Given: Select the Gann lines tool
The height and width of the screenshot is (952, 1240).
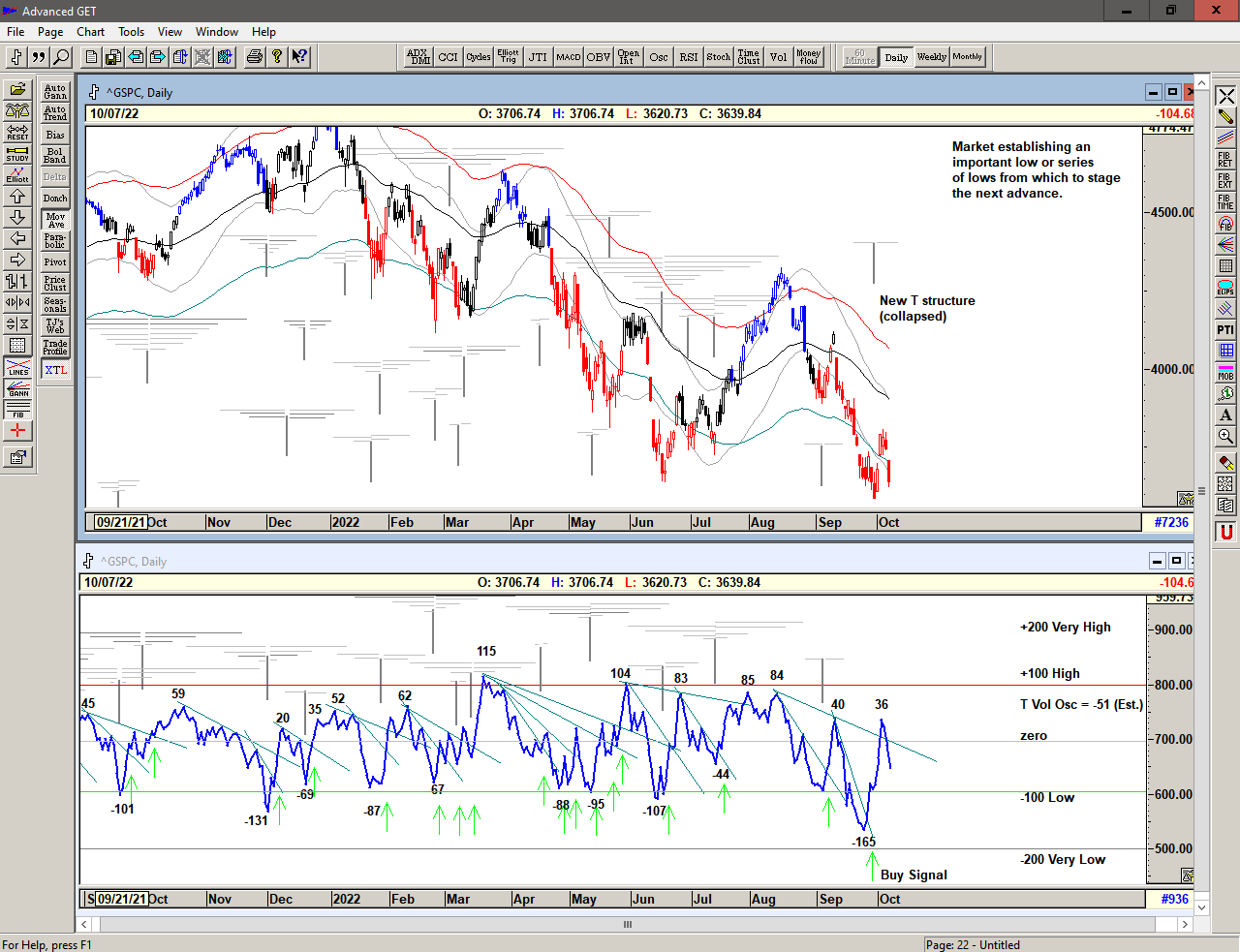Looking at the screenshot, I should pyautogui.click(x=17, y=389).
